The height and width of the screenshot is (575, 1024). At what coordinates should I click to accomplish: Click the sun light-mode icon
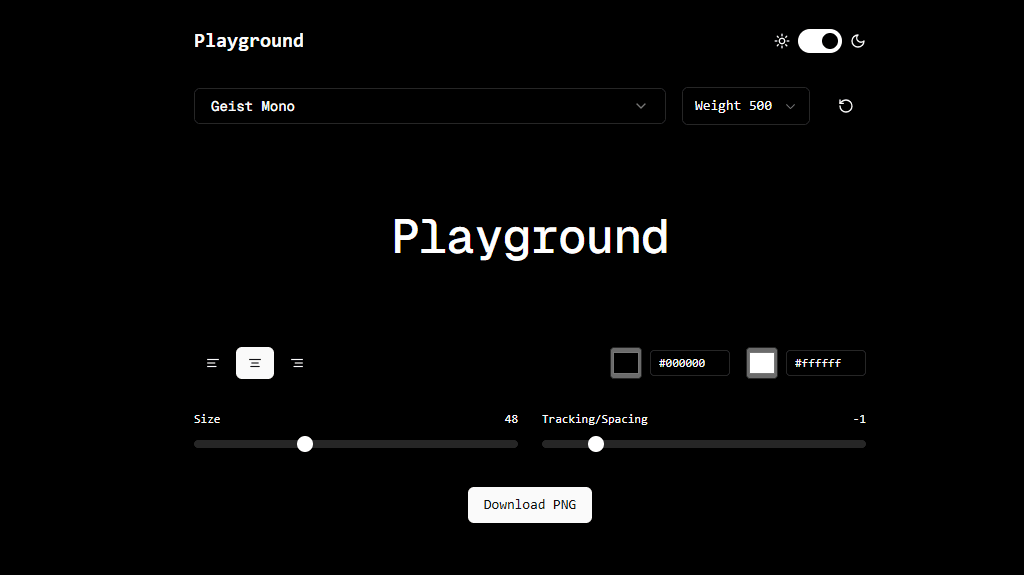[782, 41]
